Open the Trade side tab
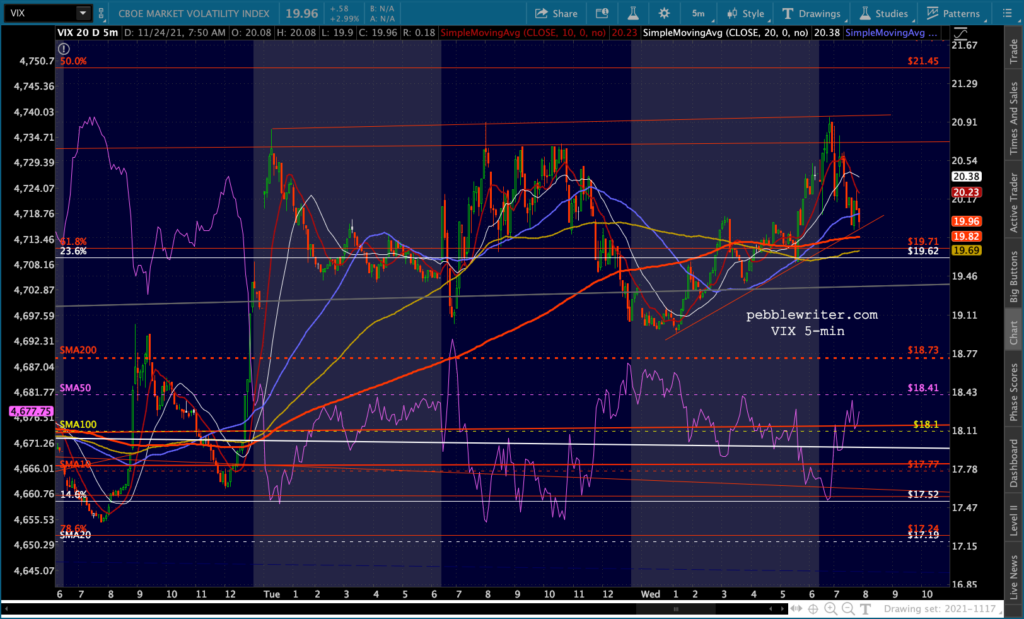 (x=1014, y=52)
